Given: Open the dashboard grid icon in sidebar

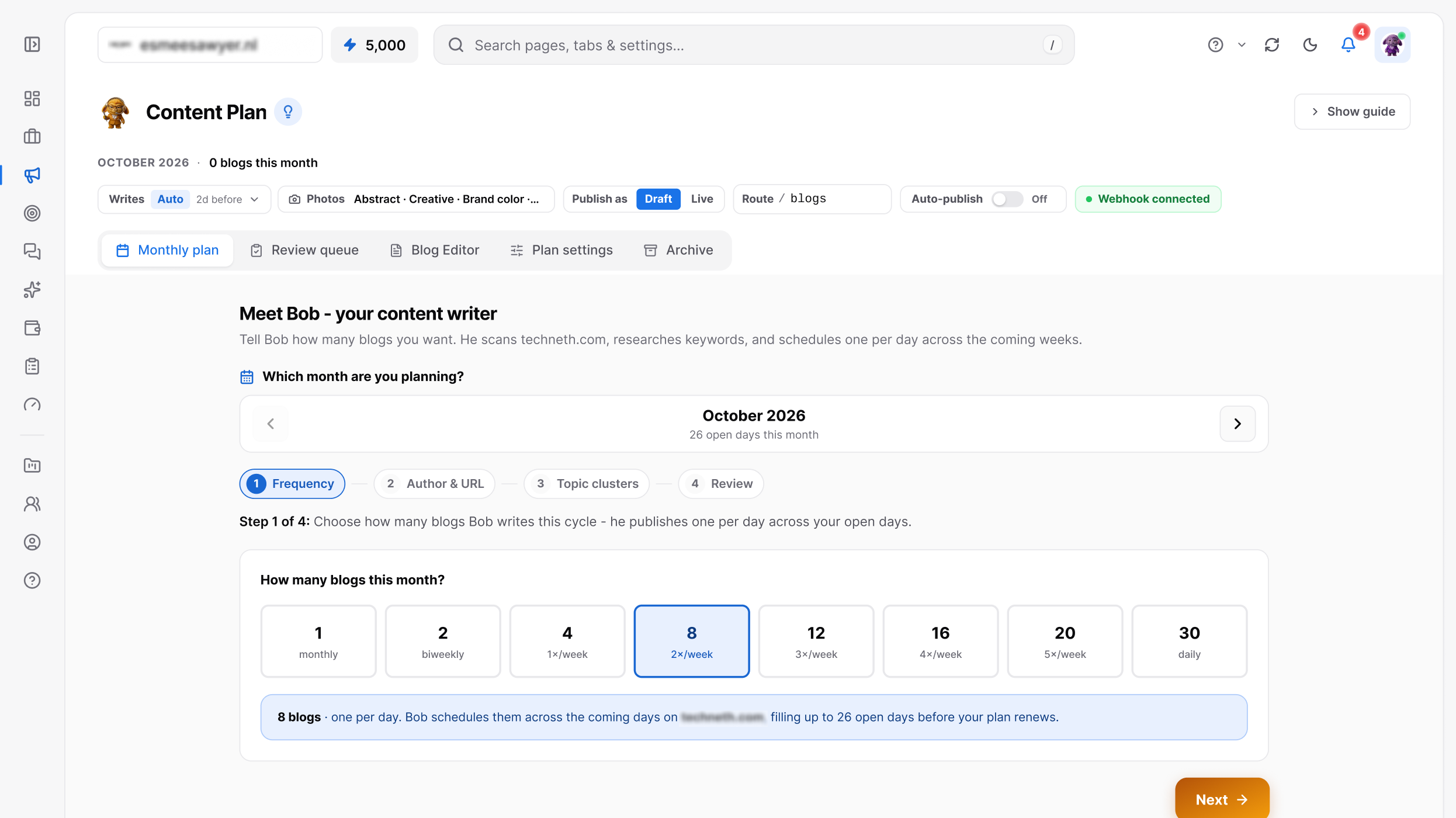Looking at the screenshot, I should coord(32,98).
